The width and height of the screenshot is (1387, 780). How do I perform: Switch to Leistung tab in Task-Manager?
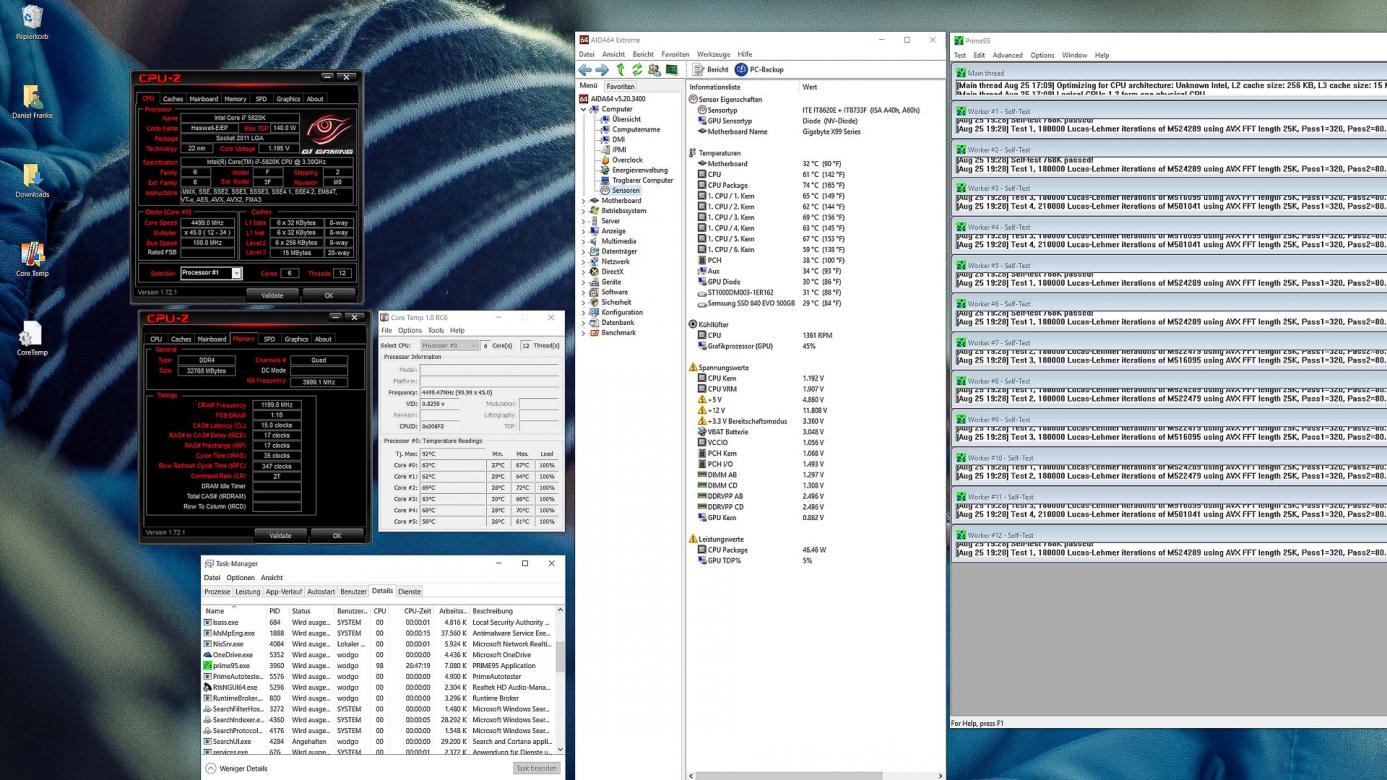(247, 592)
